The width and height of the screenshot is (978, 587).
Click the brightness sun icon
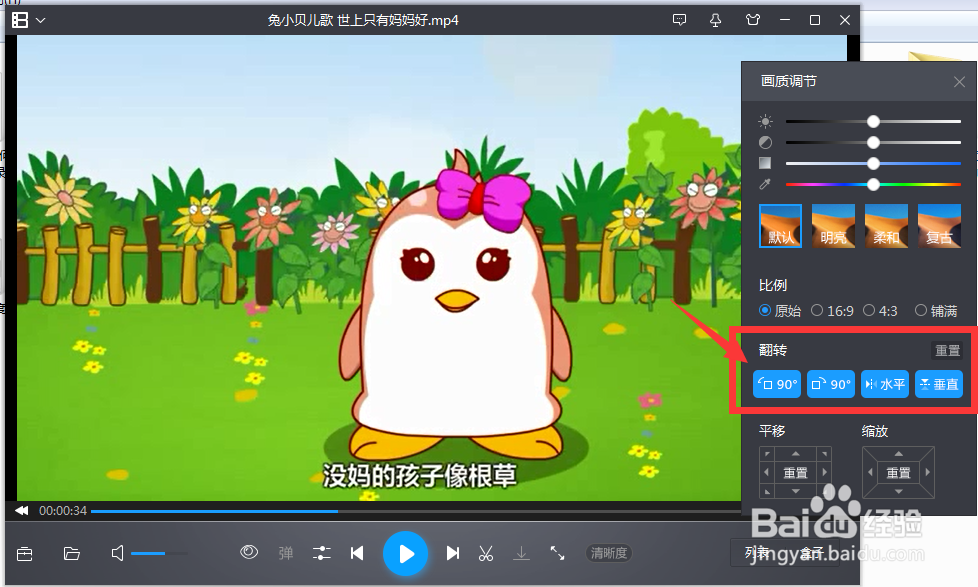[765, 122]
